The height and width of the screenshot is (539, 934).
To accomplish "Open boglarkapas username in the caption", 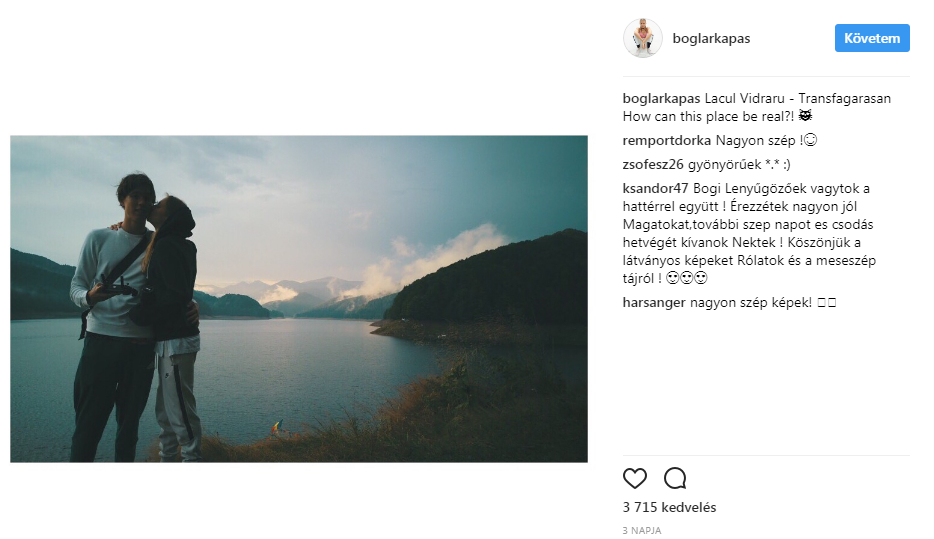I will click(x=661, y=99).
